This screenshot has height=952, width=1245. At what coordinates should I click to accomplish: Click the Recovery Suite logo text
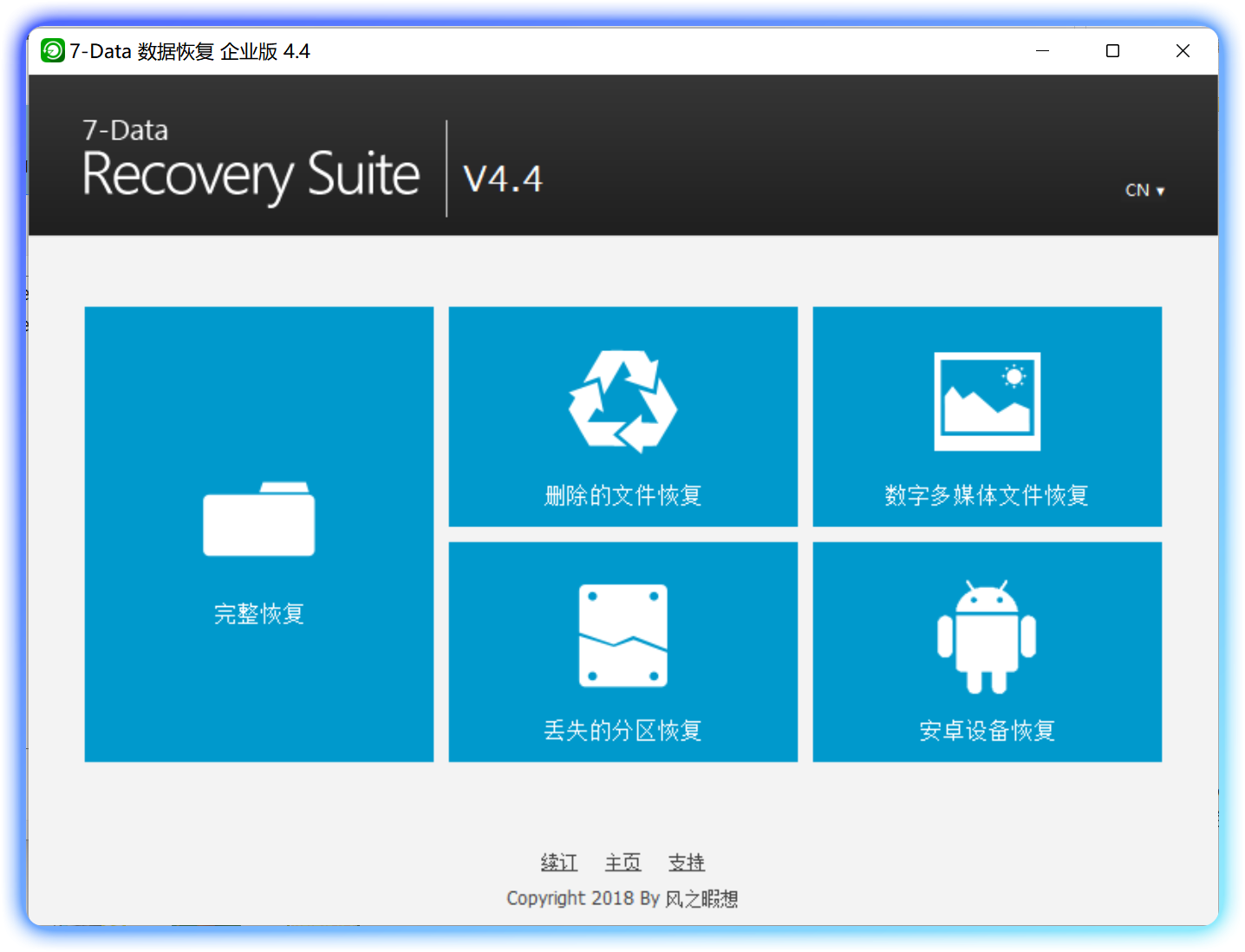point(251,176)
